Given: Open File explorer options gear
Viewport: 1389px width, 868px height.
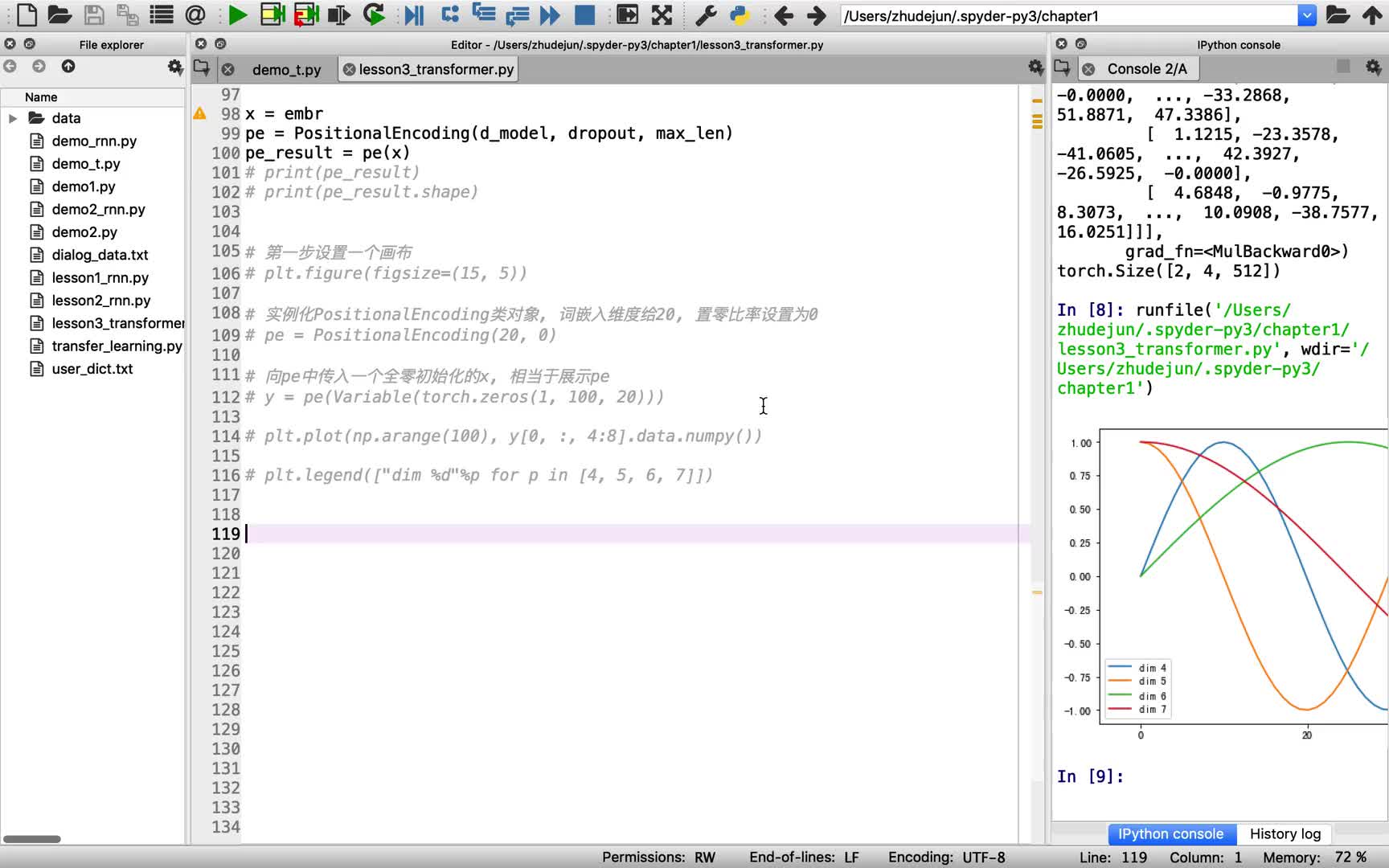Looking at the screenshot, I should coord(174,67).
